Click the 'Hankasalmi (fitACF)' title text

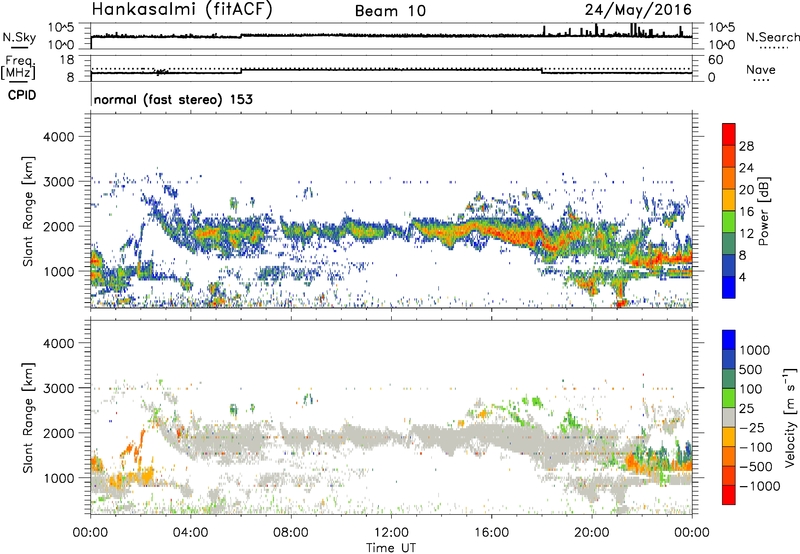pos(182,10)
